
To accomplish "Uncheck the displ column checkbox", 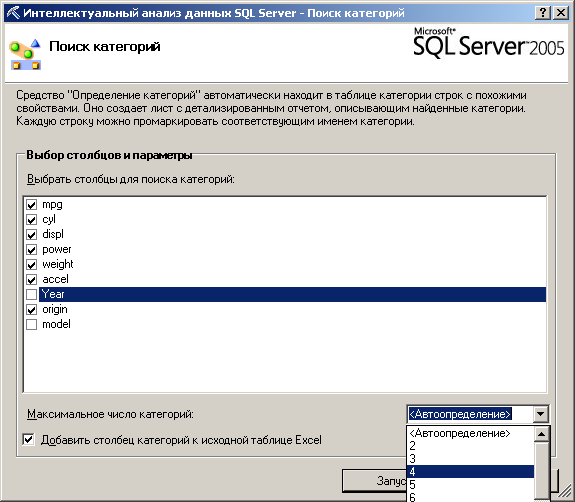I will tap(32, 235).
